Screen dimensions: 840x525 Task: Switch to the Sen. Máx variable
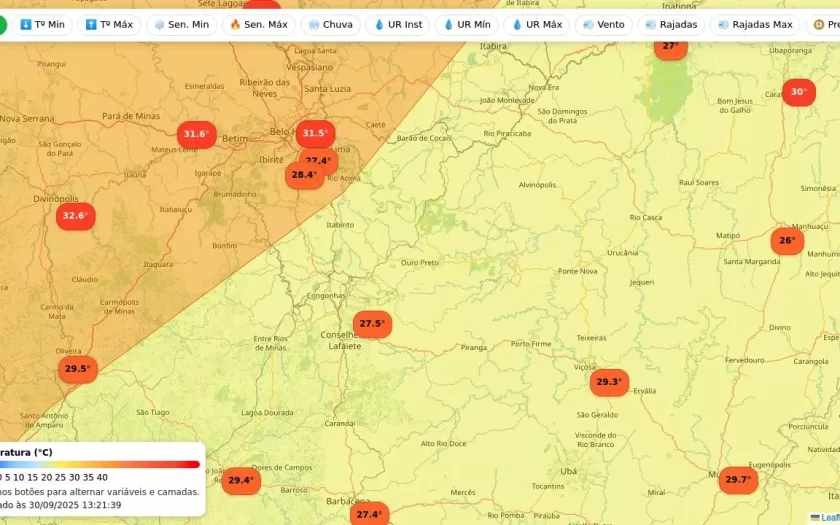tap(258, 24)
